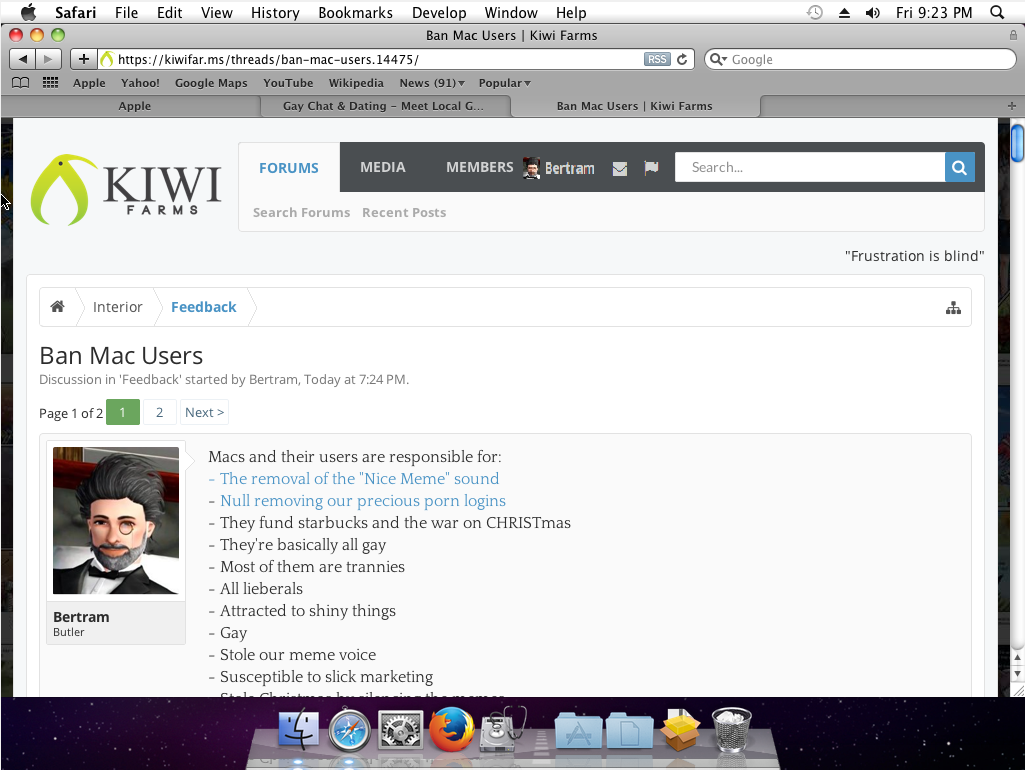
Task: Click Feedback breadcrumb
Action: 204,307
